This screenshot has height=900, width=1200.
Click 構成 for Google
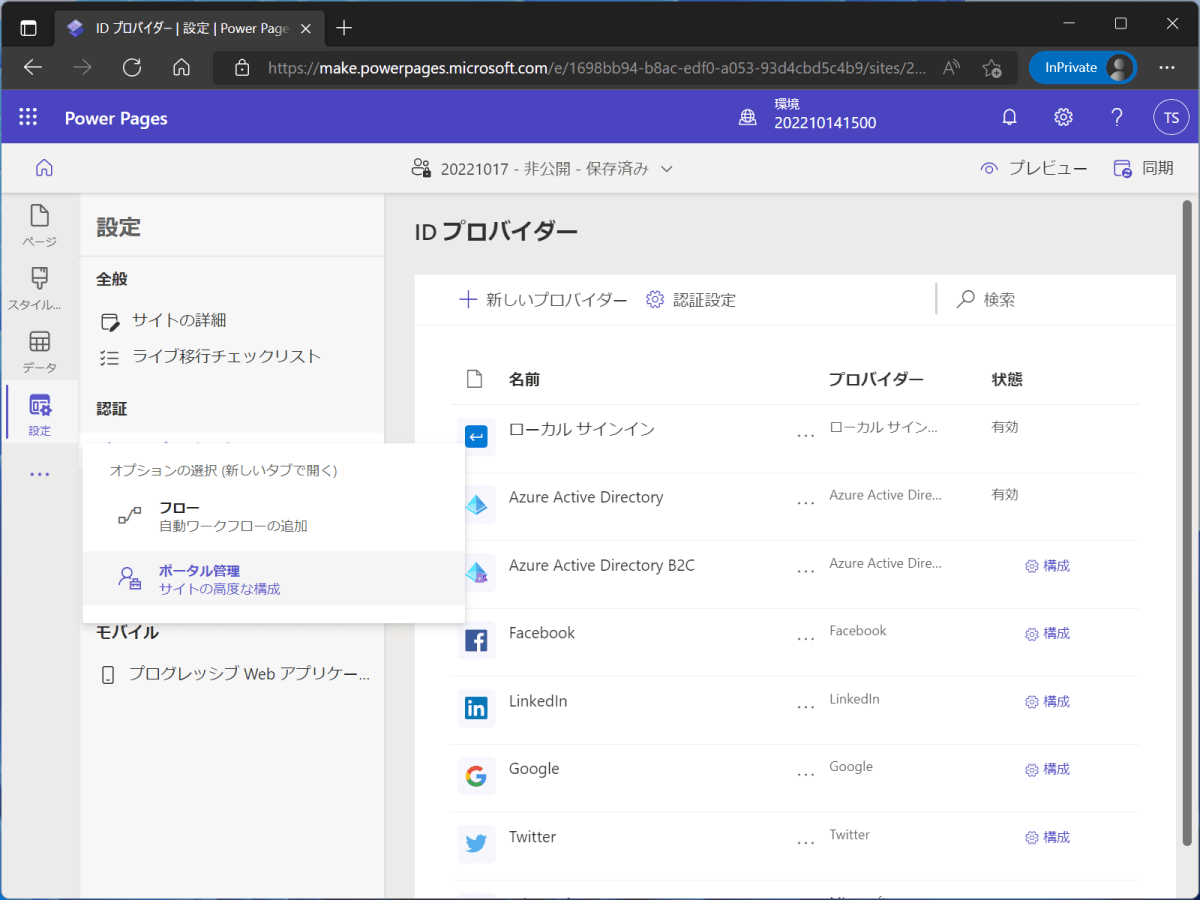[1047, 770]
